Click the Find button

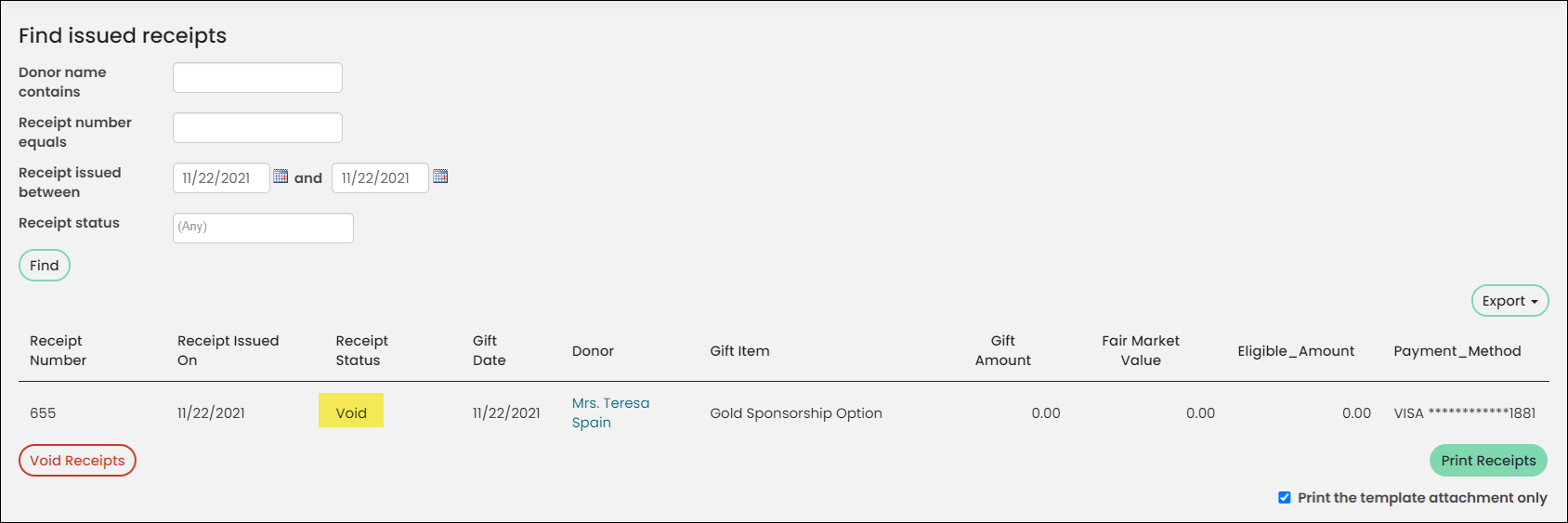pyautogui.click(x=45, y=266)
